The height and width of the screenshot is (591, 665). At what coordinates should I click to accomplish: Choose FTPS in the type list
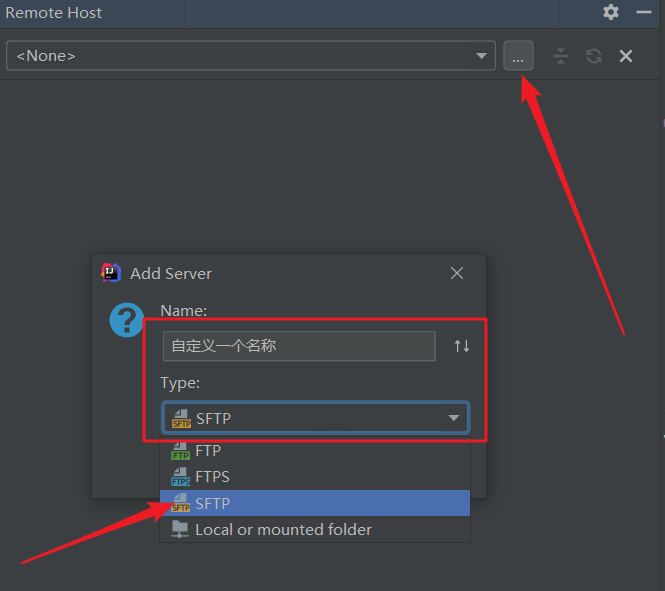click(212, 477)
